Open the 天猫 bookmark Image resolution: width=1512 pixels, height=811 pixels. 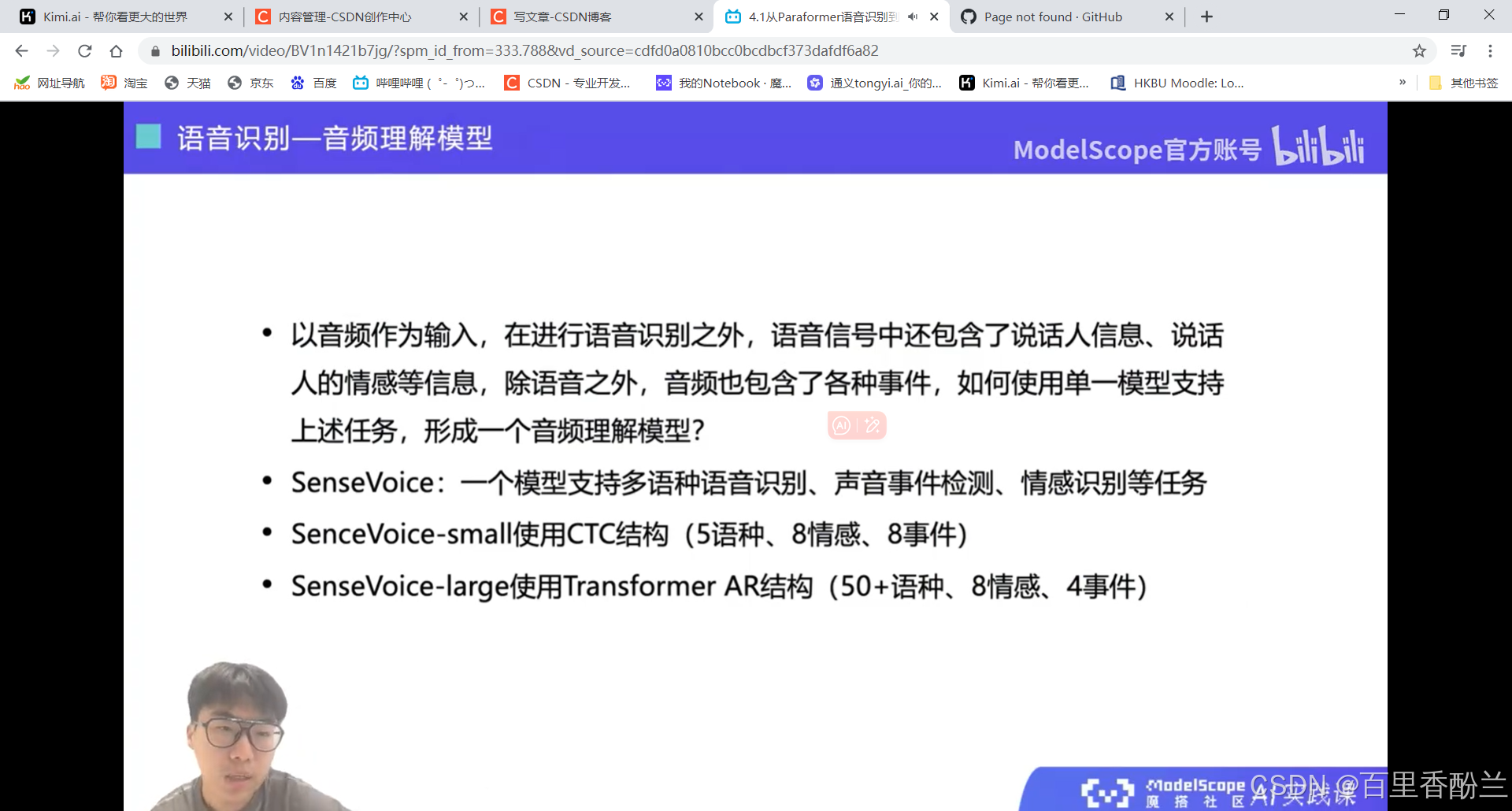tap(187, 83)
